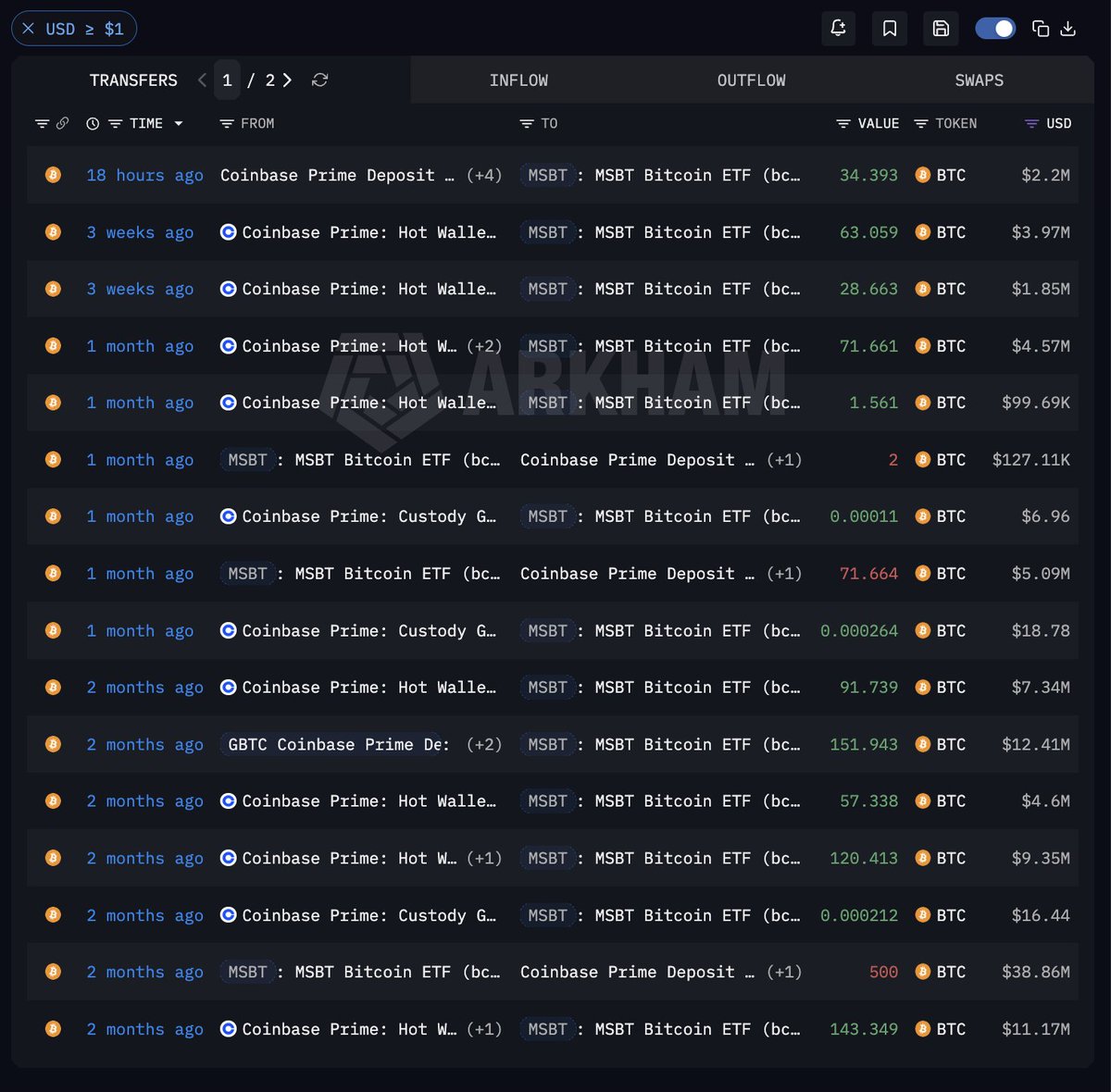Click the Coinbase logo on the $1.85M row
Screen dimensions: 1111x1092
point(228,289)
